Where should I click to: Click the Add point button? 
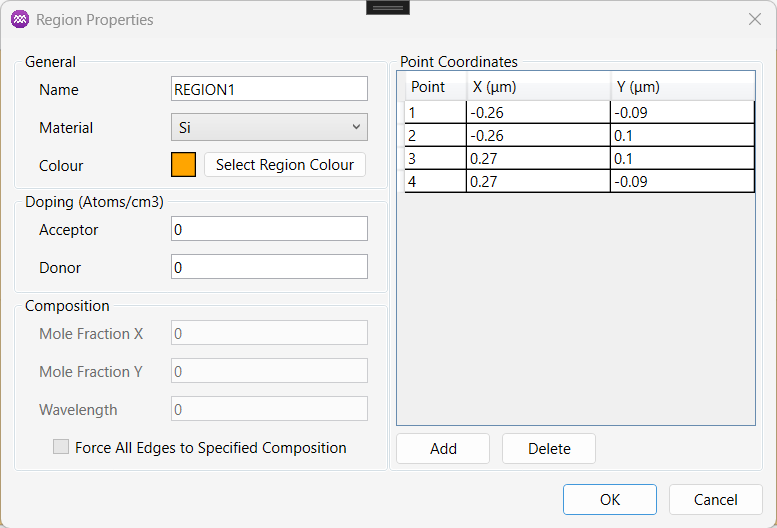[443, 449]
